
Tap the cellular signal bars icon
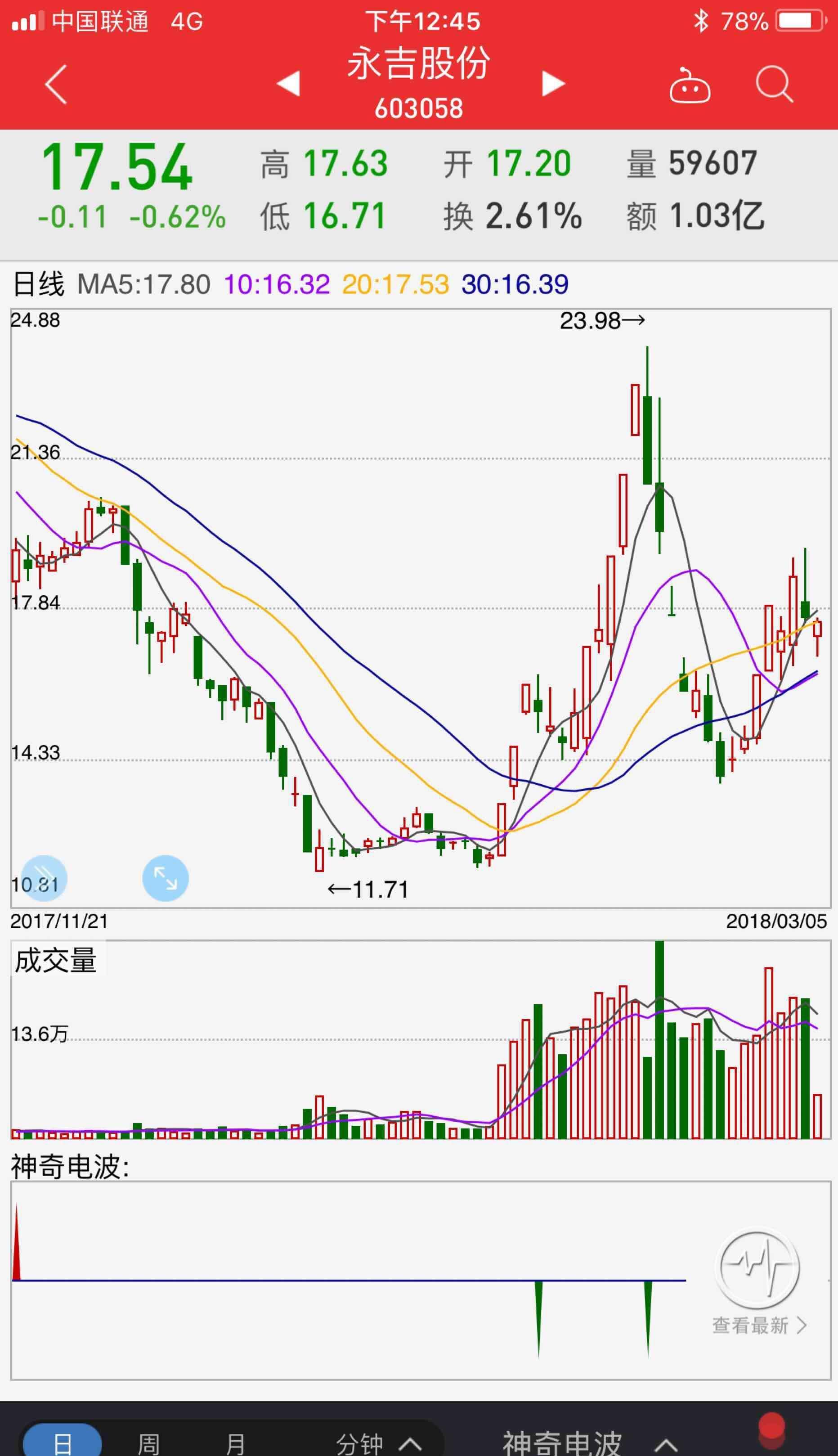(x=27, y=22)
